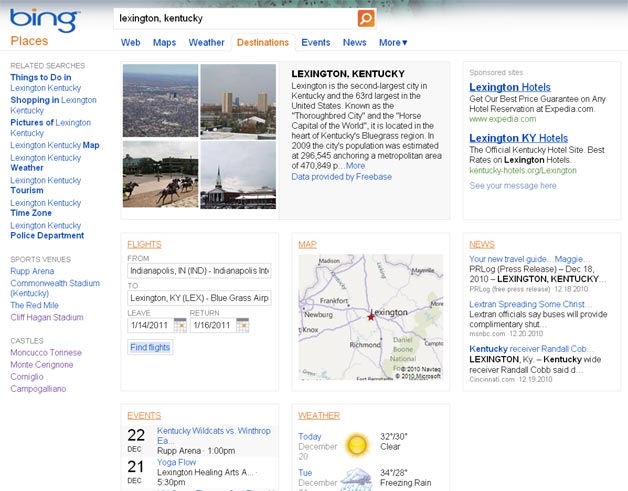This screenshot has width=628, height=491.
Task: Open Moncucco Torinese castle link
Action: 46,352
